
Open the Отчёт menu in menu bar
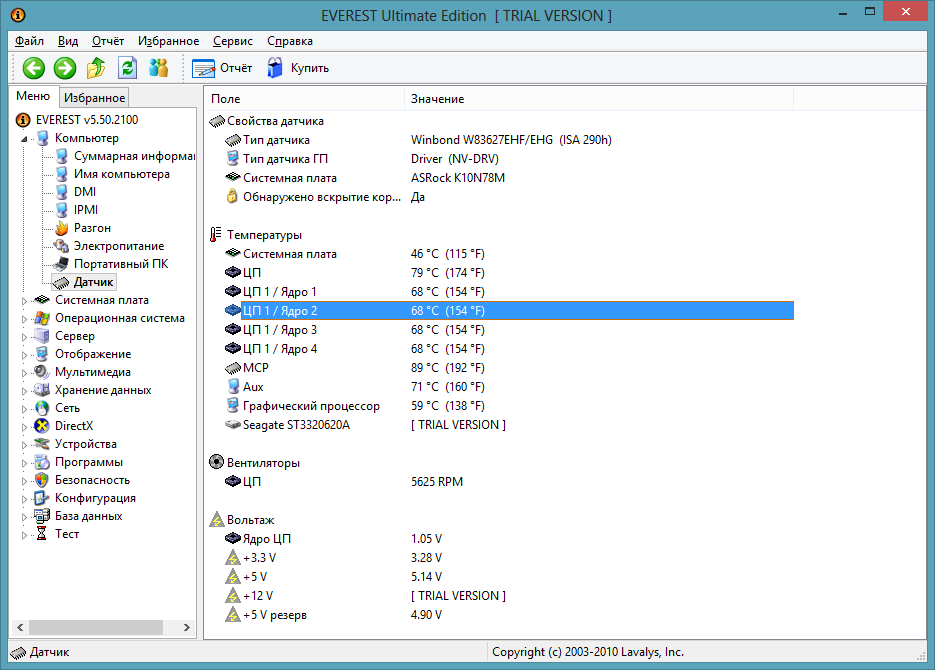[108, 41]
